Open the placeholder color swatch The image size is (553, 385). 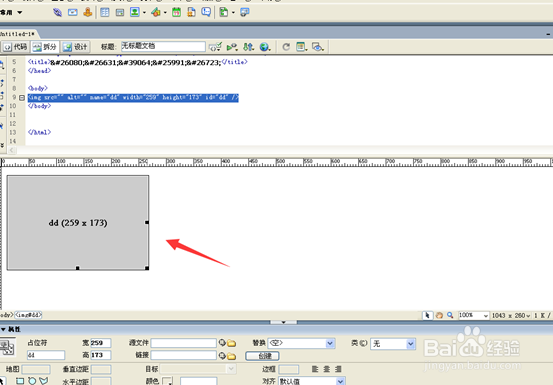coord(167,381)
